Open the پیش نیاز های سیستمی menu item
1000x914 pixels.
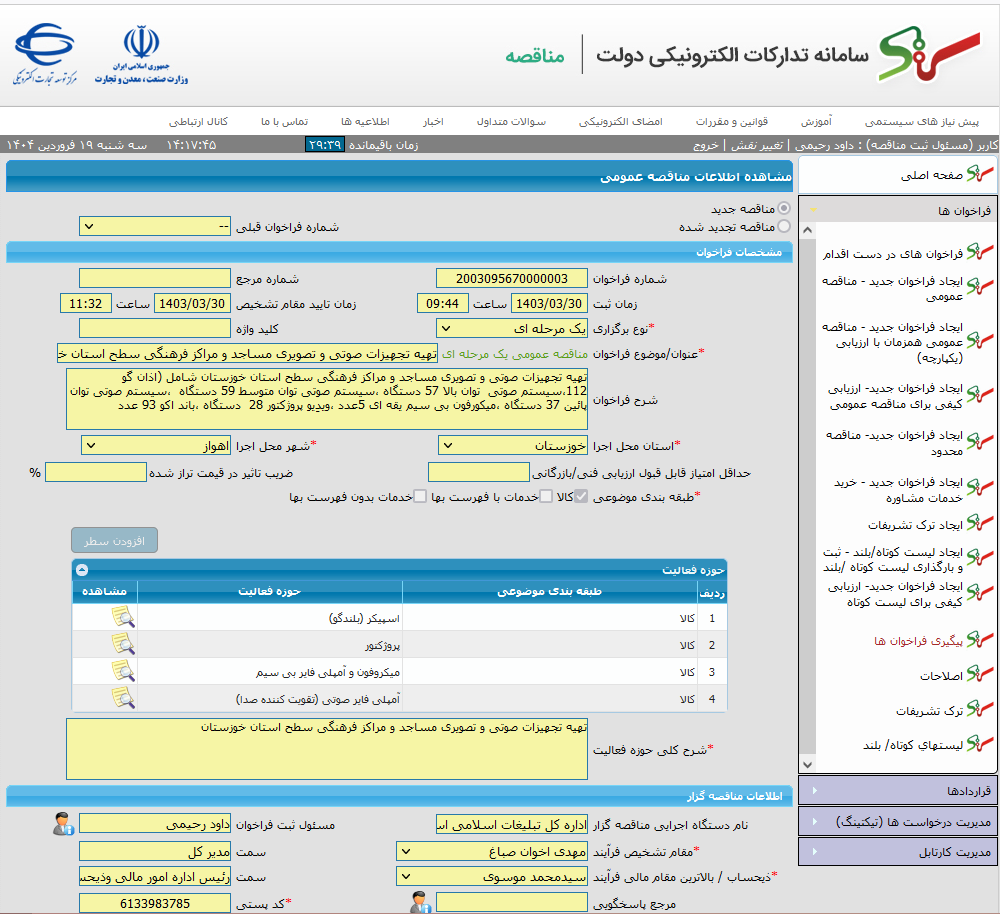[922, 121]
